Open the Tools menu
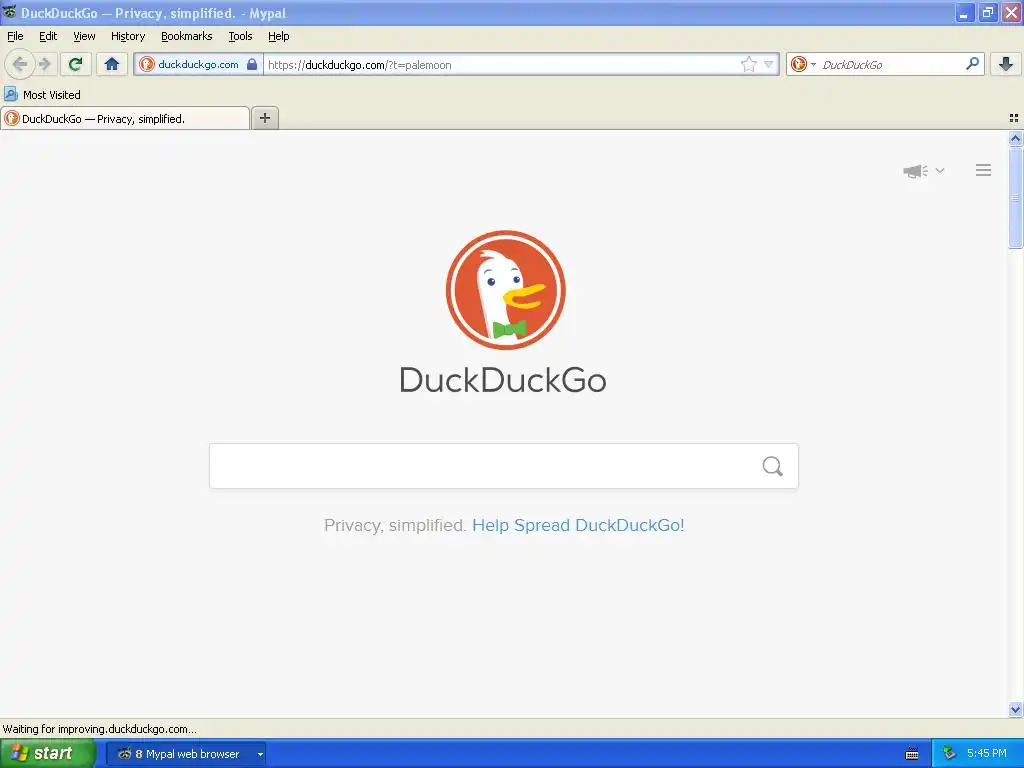The image size is (1024, 768). (240, 36)
